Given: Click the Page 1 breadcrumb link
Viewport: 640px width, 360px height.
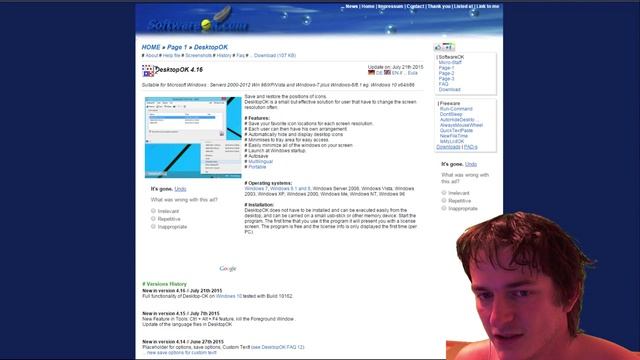Looking at the screenshot, I should pyautogui.click(x=177, y=47).
